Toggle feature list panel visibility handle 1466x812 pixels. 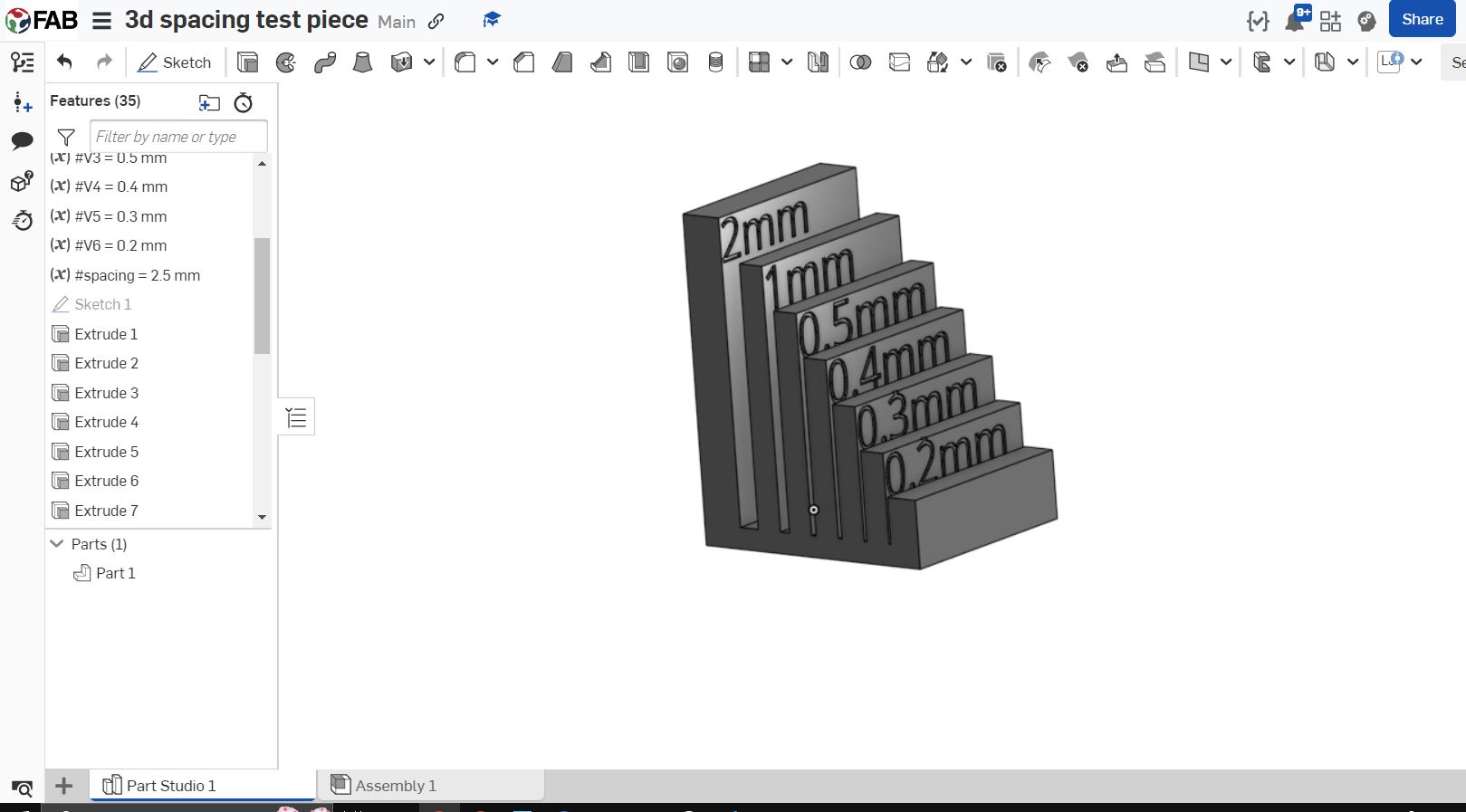coord(296,417)
